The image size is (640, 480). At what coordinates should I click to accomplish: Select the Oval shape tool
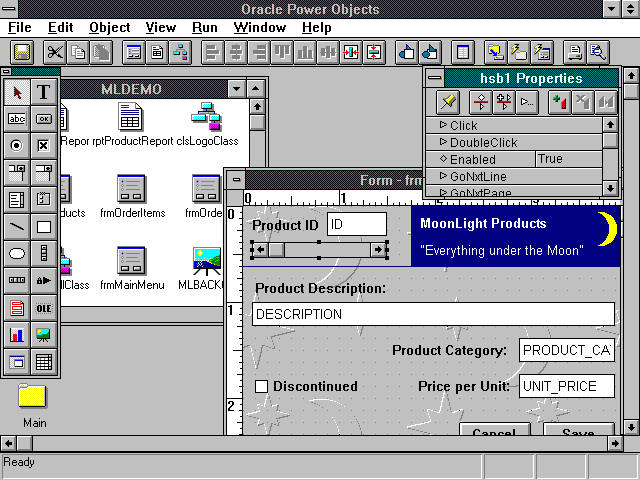(17, 254)
